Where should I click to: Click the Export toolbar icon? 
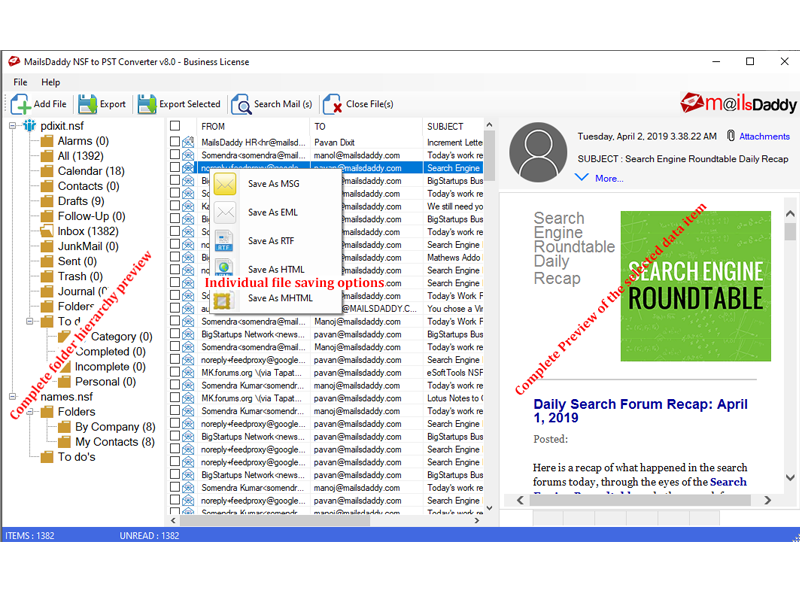coord(87,104)
